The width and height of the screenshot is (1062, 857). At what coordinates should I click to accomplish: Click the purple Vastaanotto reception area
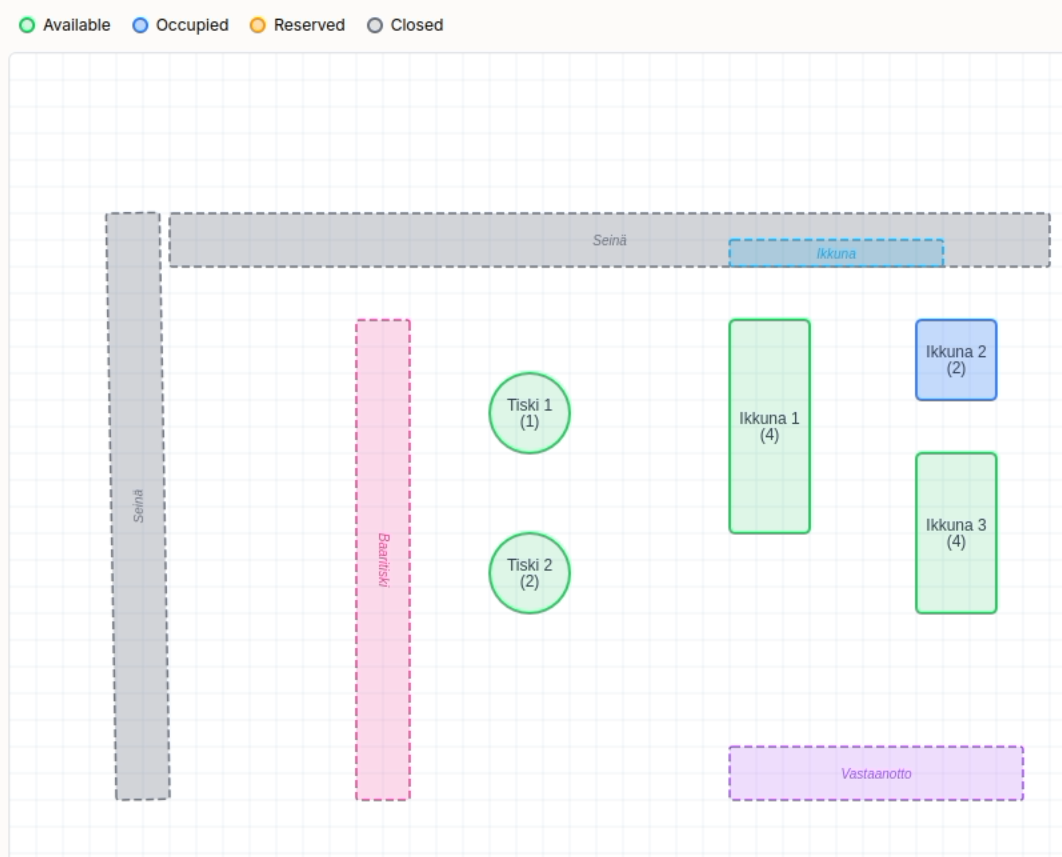coord(876,773)
